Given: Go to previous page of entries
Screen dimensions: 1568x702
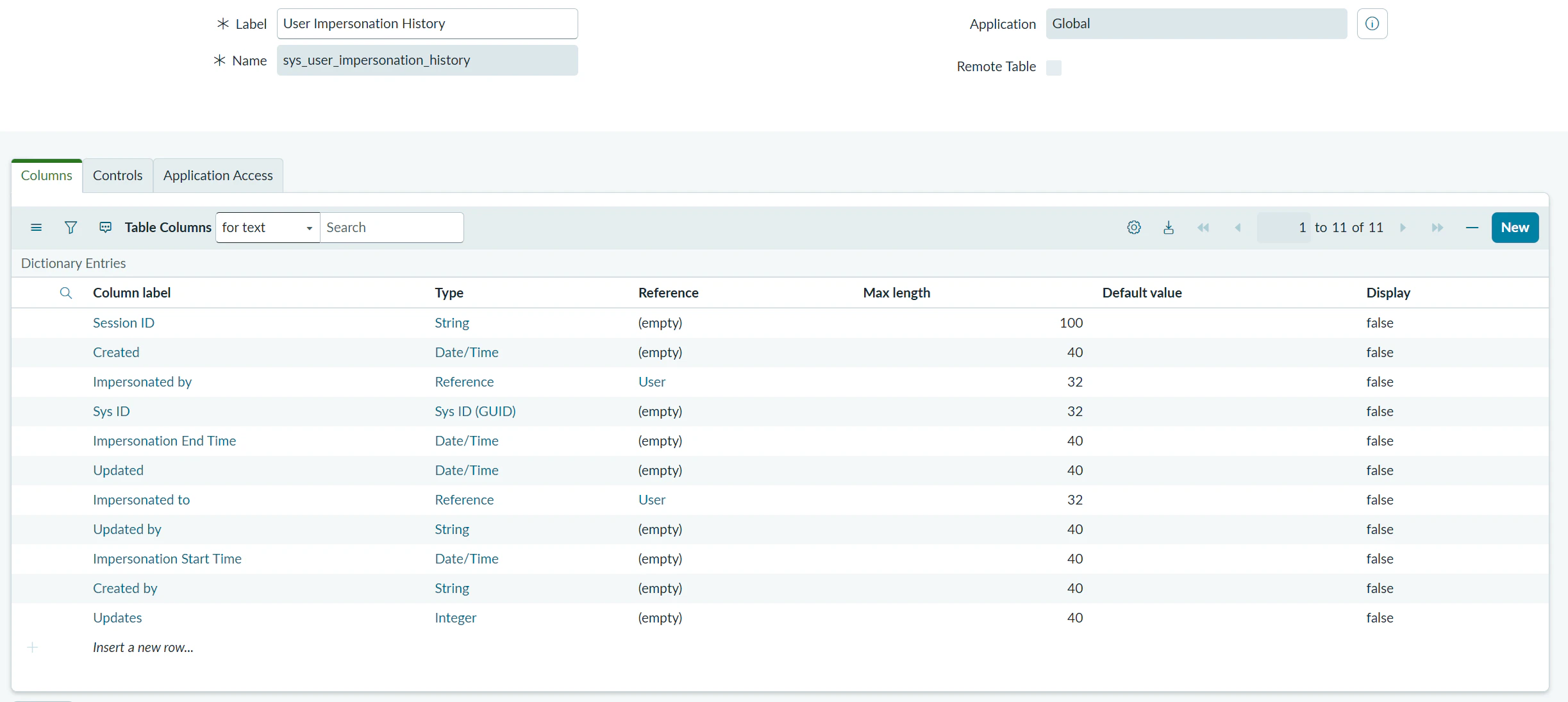Looking at the screenshot, I should [x=1238, y=228].
